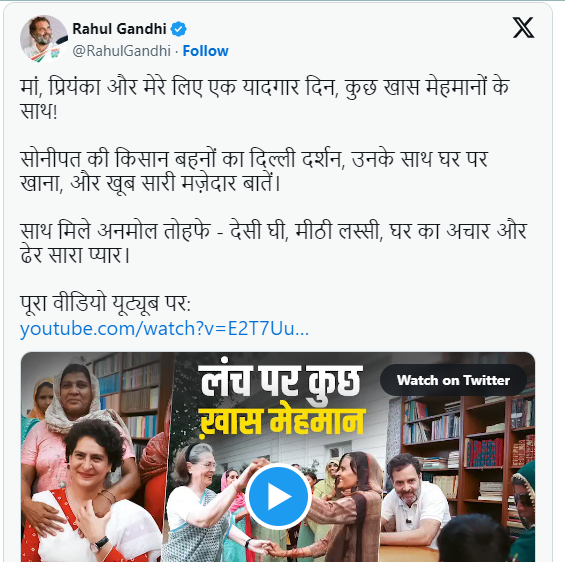Click the blue verified badge
The image size is (565, 562).
[x=178, y=29]
